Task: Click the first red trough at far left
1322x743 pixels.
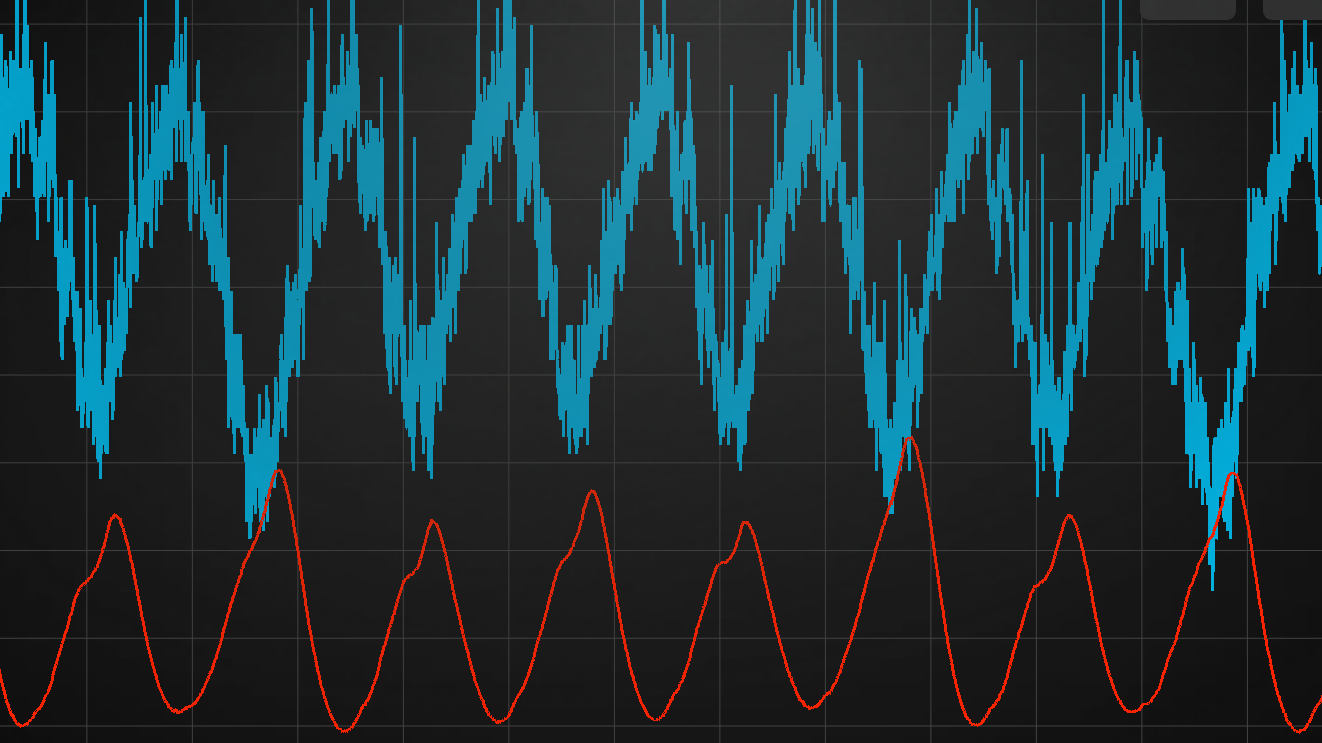Action: pyautogui.click(x=21, y=725)
